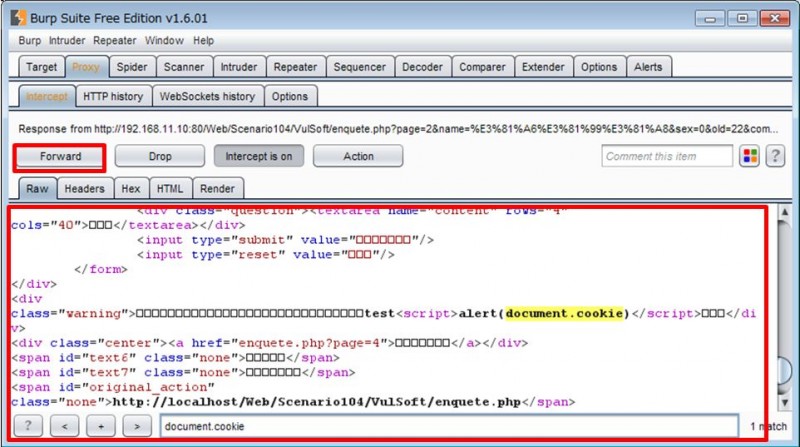Click the help question mark beside comment field
800x447 pixels.
pos(775,156)
